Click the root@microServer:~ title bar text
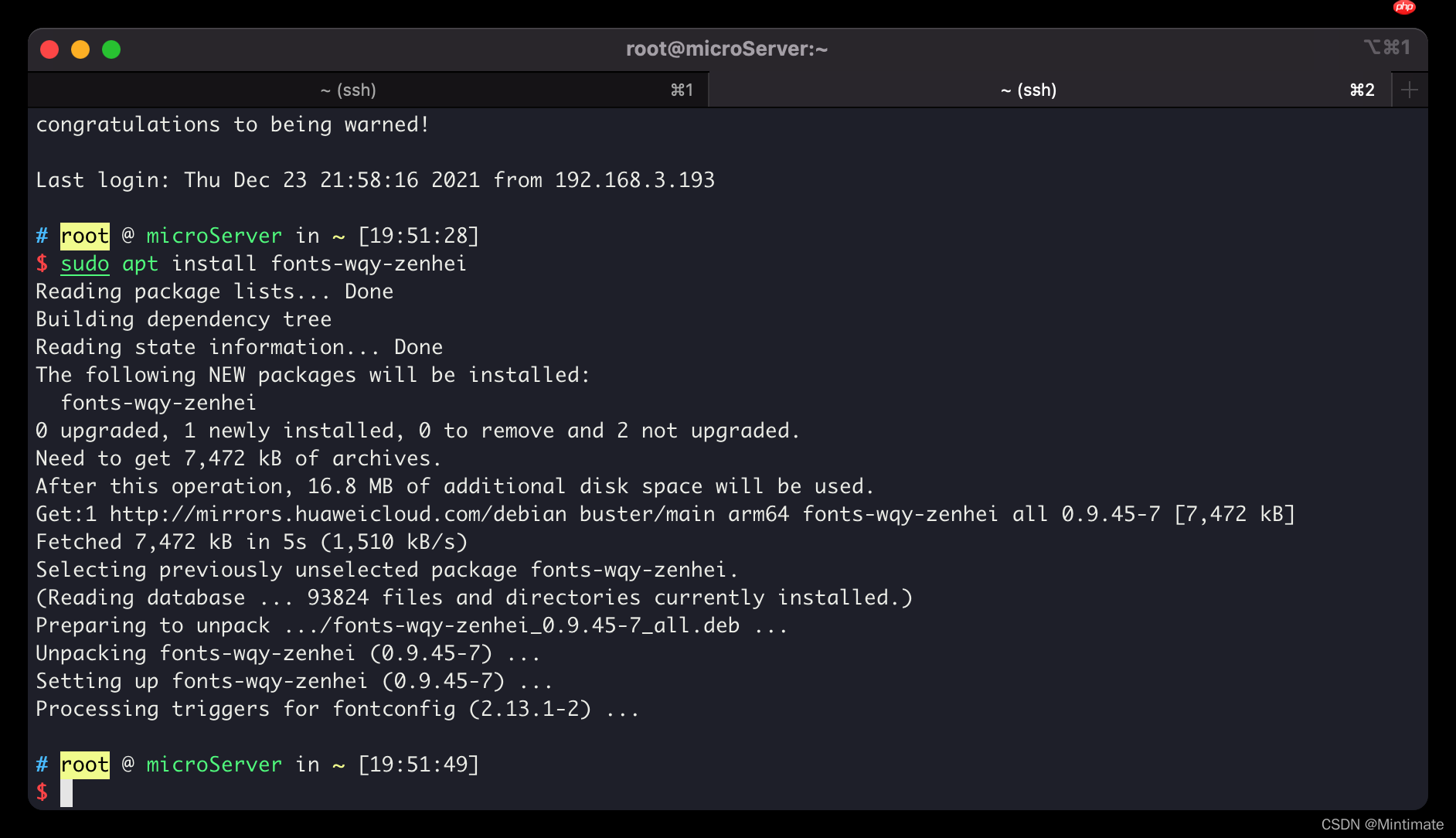This screenshot has width=1456, height=838. (x=727, y=48)
